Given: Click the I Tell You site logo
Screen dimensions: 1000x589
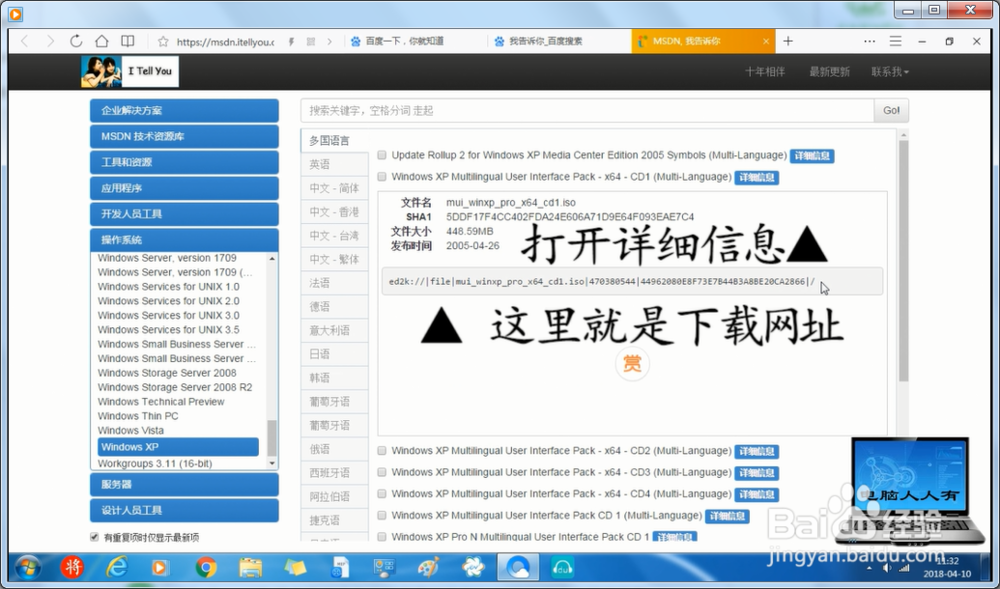Looking at the screenshot, I should pos(129,71).
